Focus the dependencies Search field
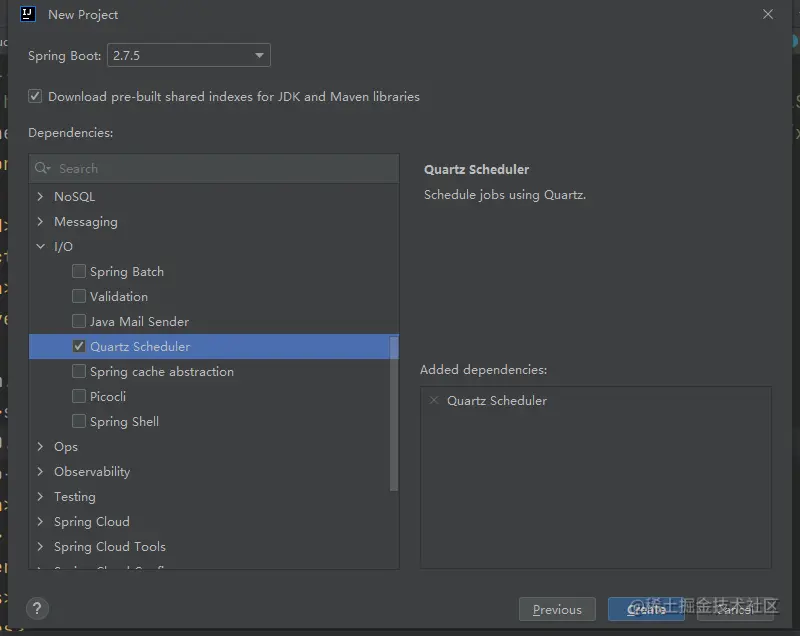Screen dimensions: 800x636 click(214, 168)
